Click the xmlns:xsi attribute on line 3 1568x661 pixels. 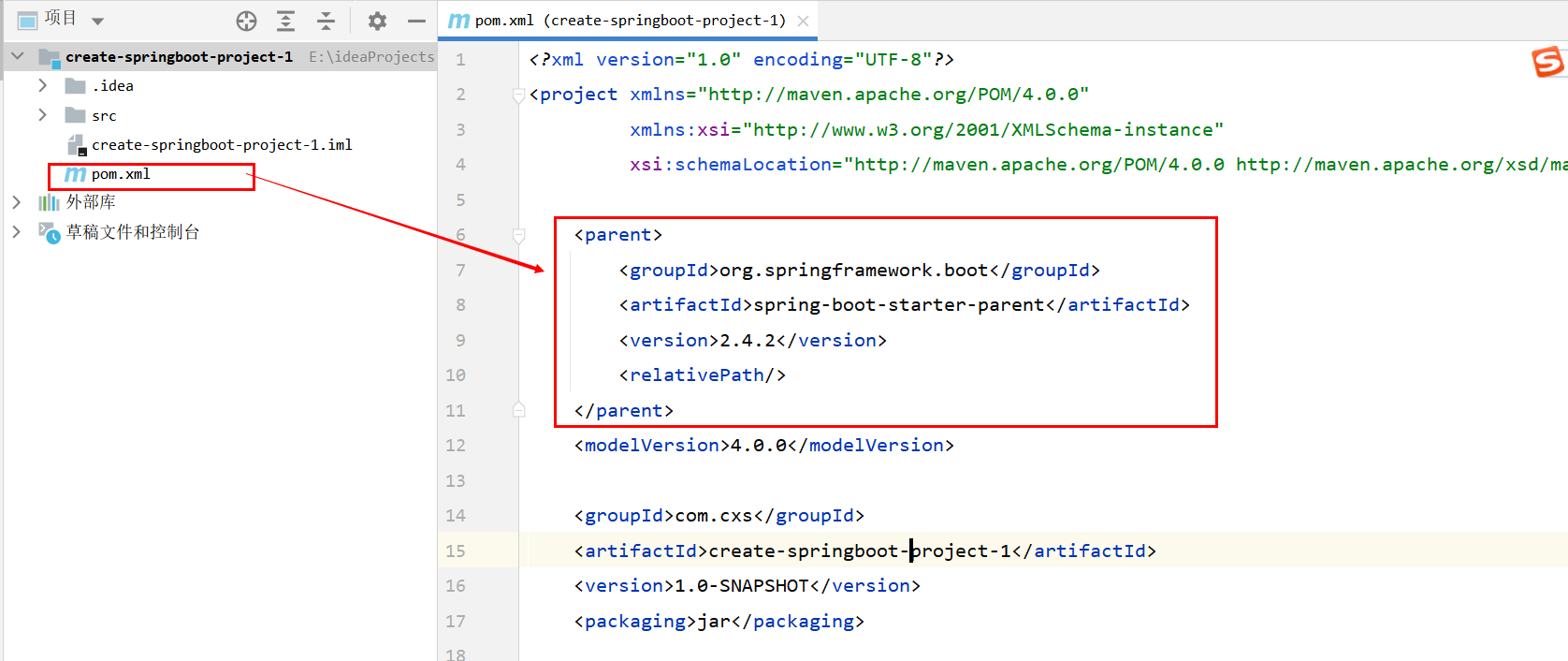[x=926, y=130]
